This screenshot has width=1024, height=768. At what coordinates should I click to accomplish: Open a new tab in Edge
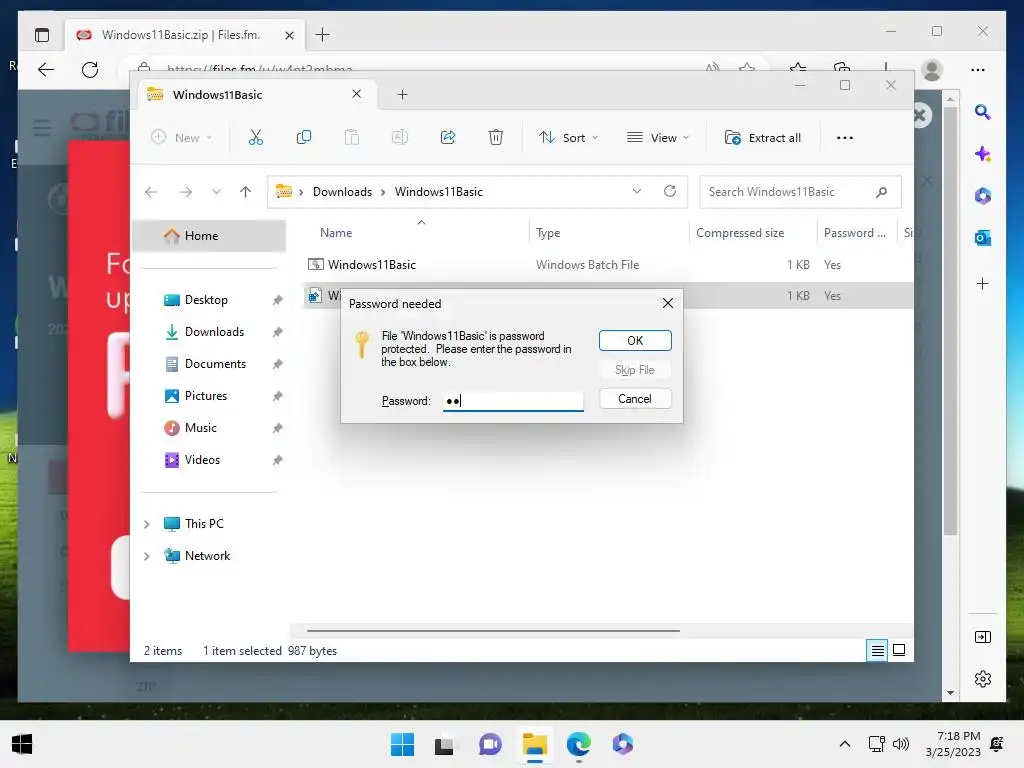(x=323, y=35)
